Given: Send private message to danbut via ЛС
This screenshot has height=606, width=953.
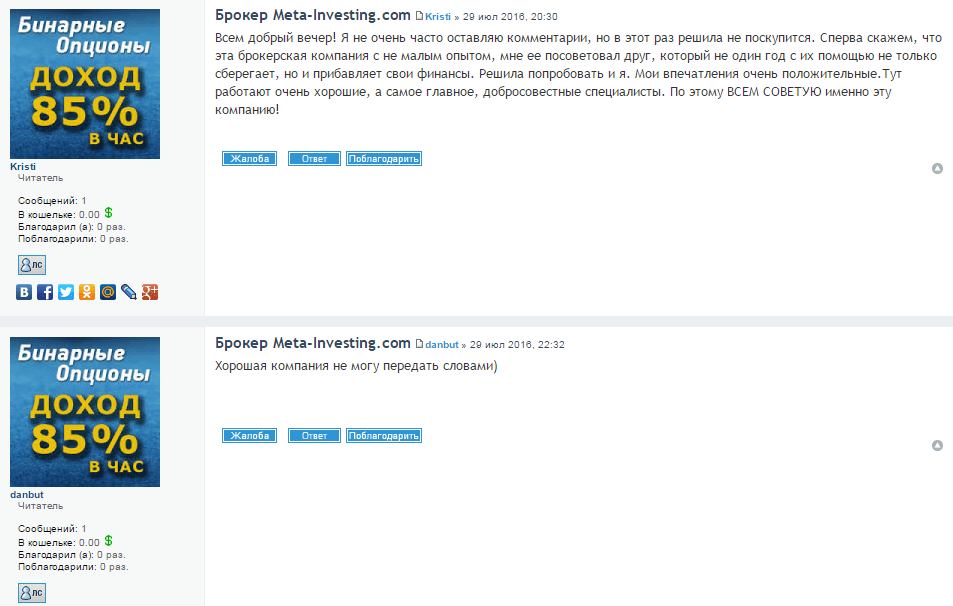Looking at the screenshot, I should click(x=32, y=593).
